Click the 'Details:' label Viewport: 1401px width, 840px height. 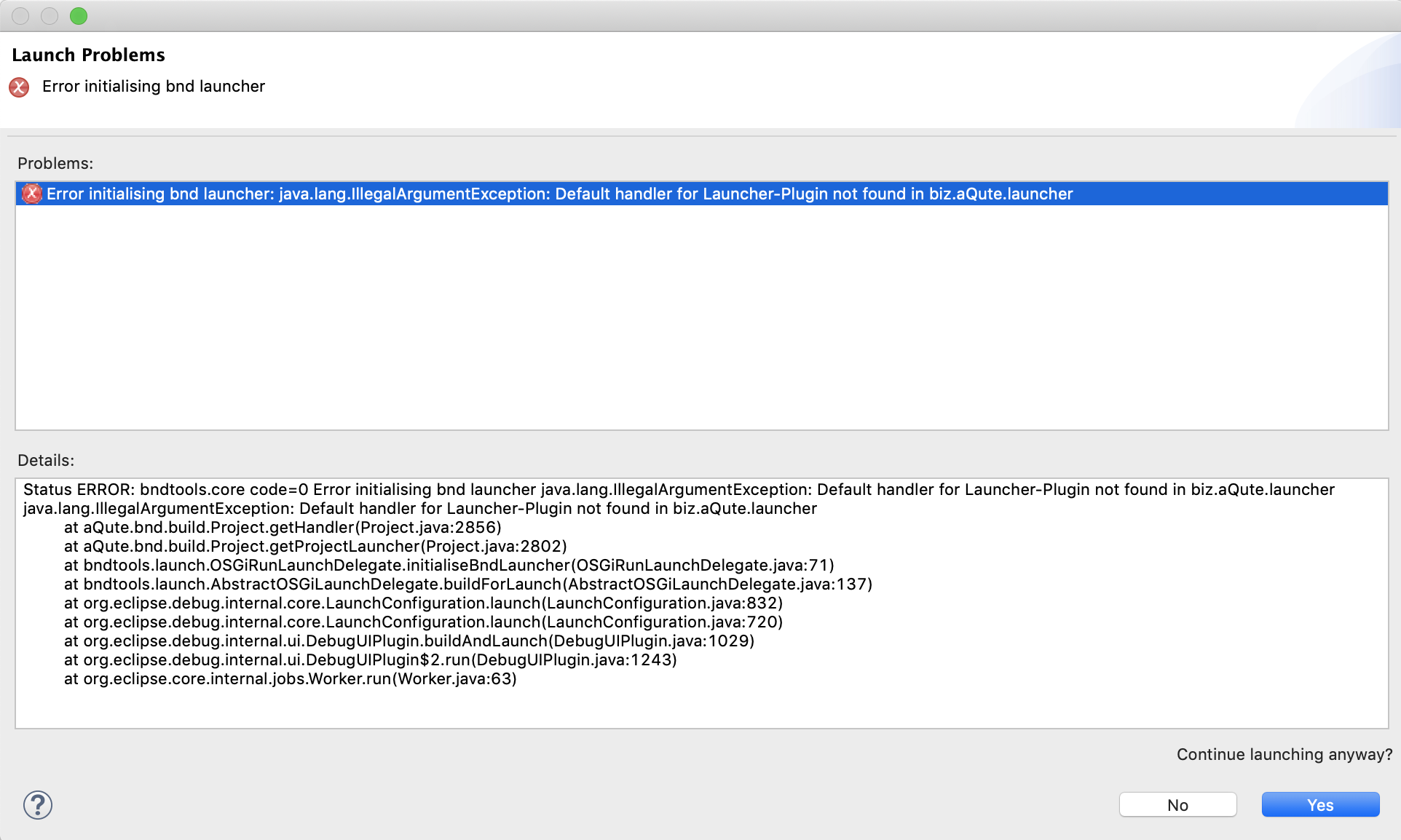tap(46, 460)
